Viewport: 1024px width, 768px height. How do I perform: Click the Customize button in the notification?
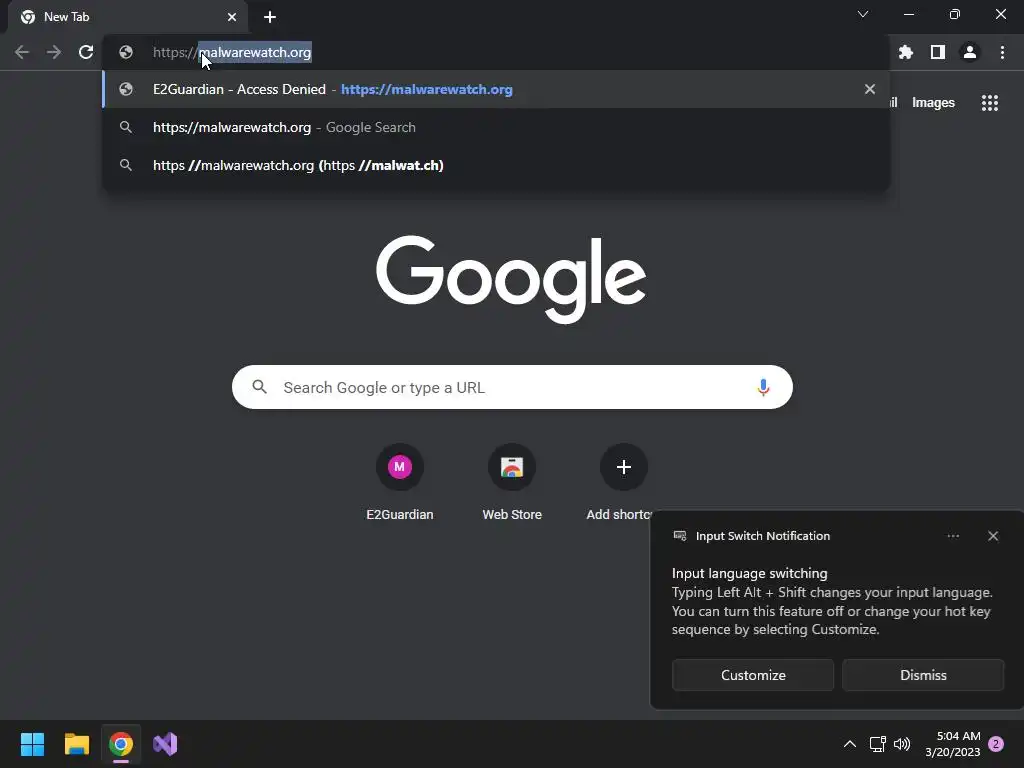tap(753, 675)
